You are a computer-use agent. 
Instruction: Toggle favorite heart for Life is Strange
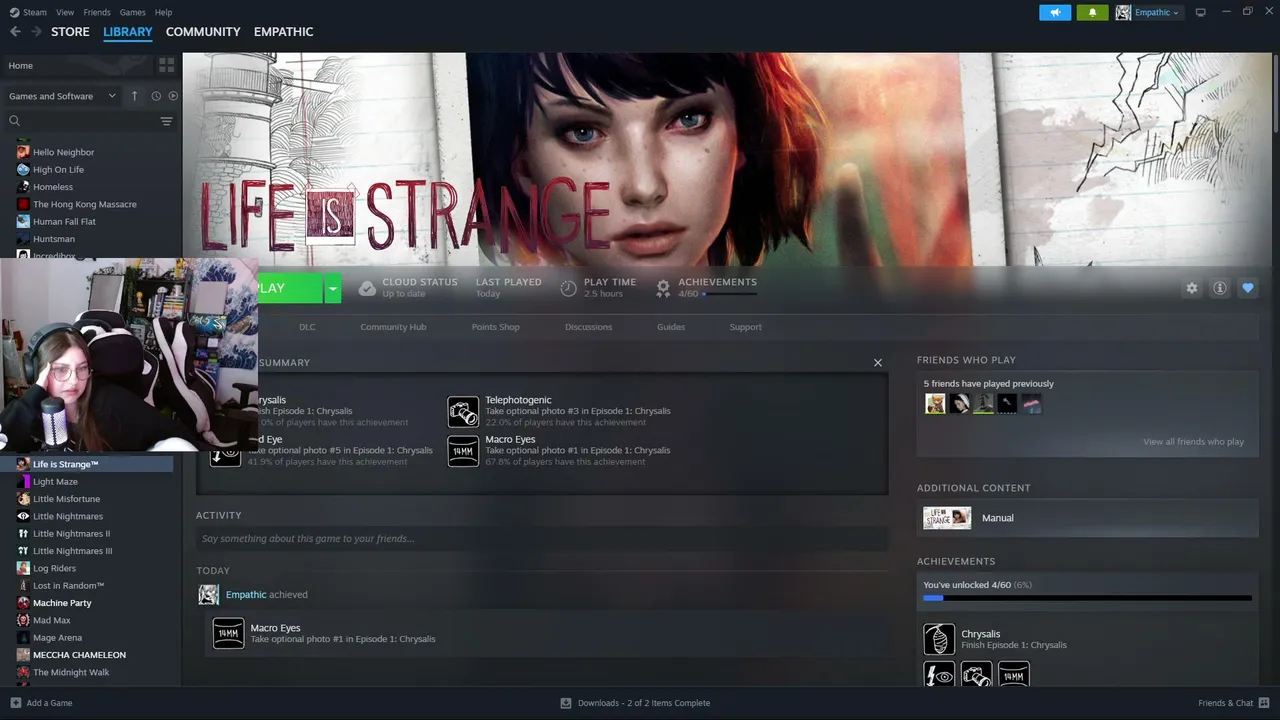click(1247, 288)
